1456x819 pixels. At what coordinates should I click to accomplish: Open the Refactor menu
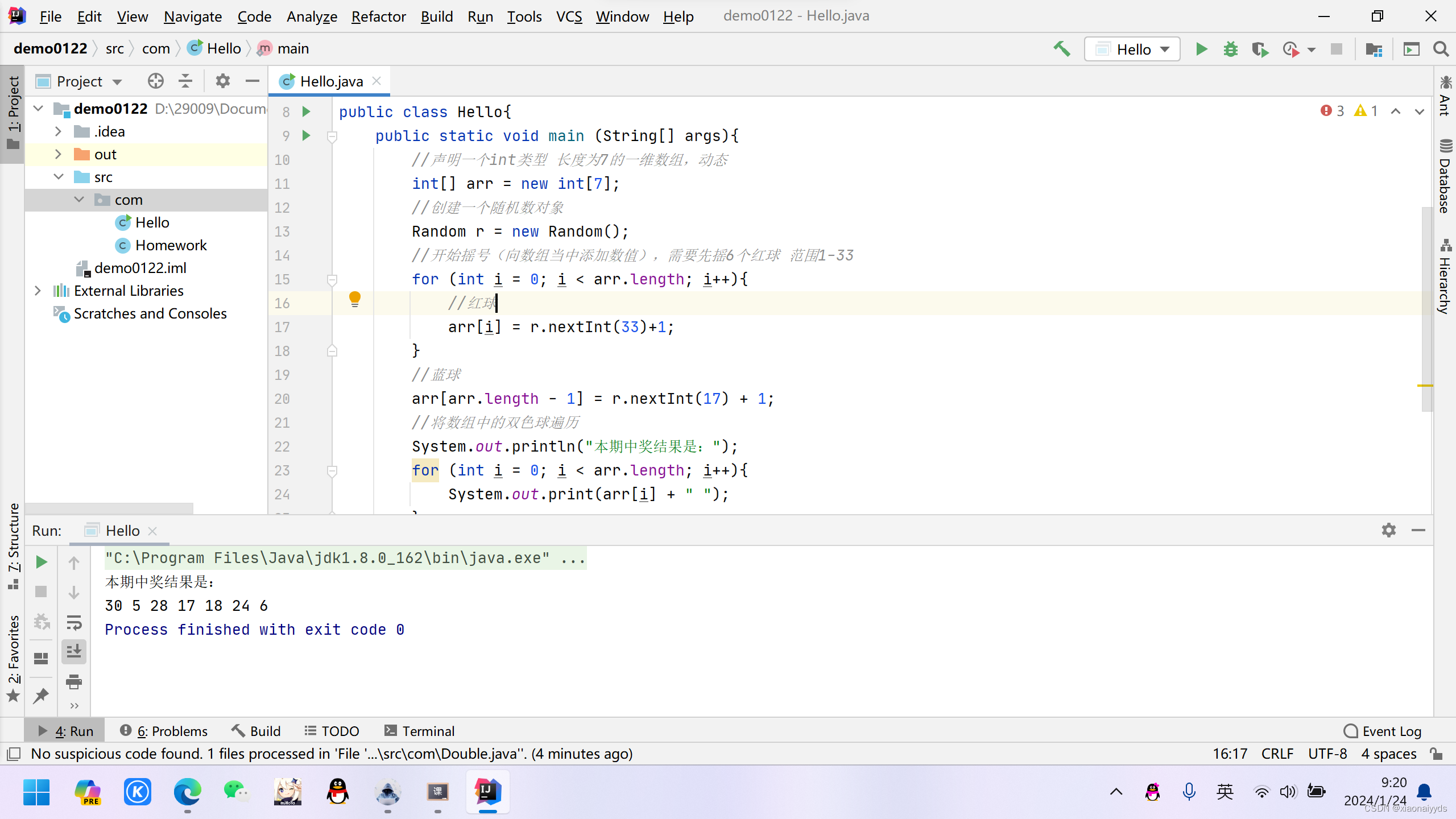point(378,16)
